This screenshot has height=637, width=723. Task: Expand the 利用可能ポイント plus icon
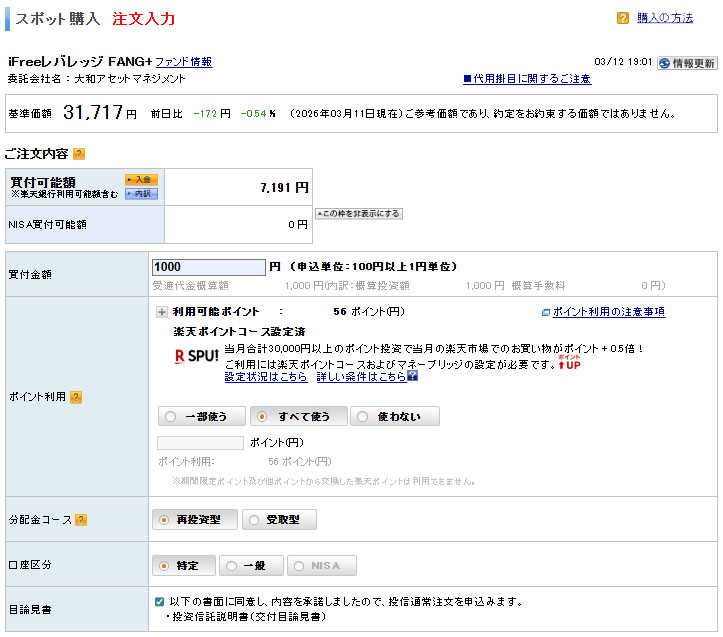coord(161,312)
